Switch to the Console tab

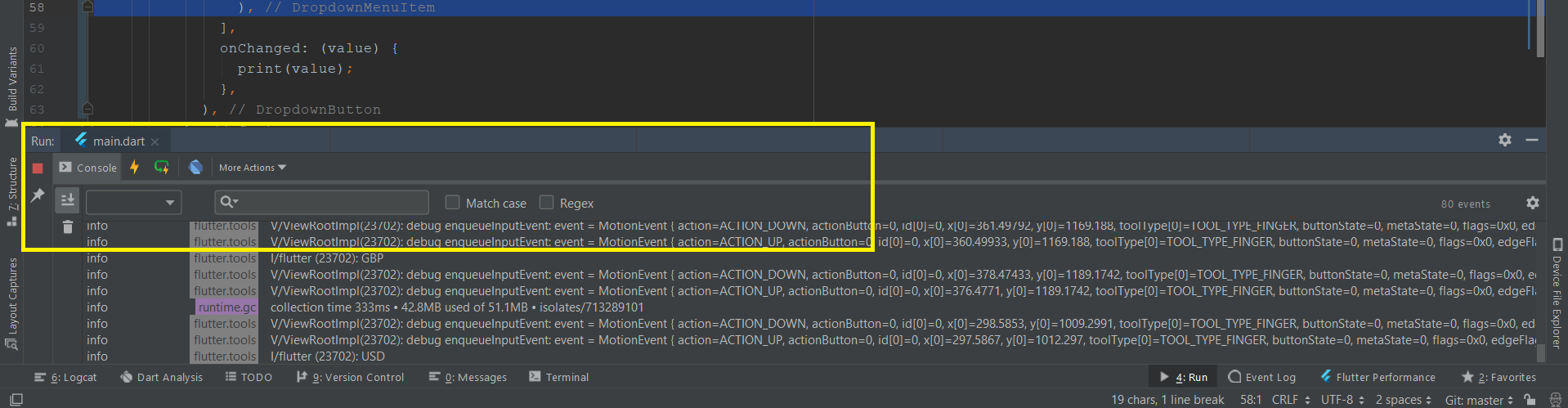[x=88, y=168]
